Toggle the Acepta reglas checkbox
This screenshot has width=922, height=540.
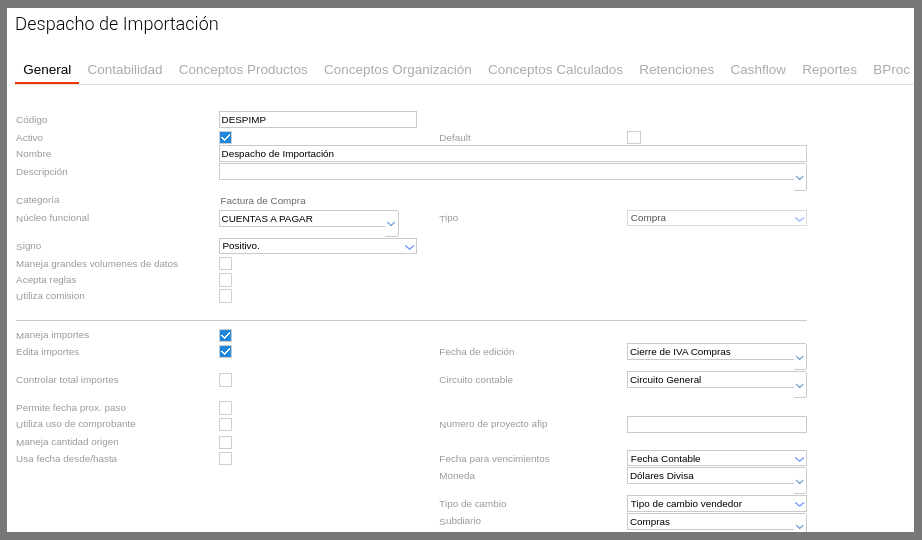[225, 280]
